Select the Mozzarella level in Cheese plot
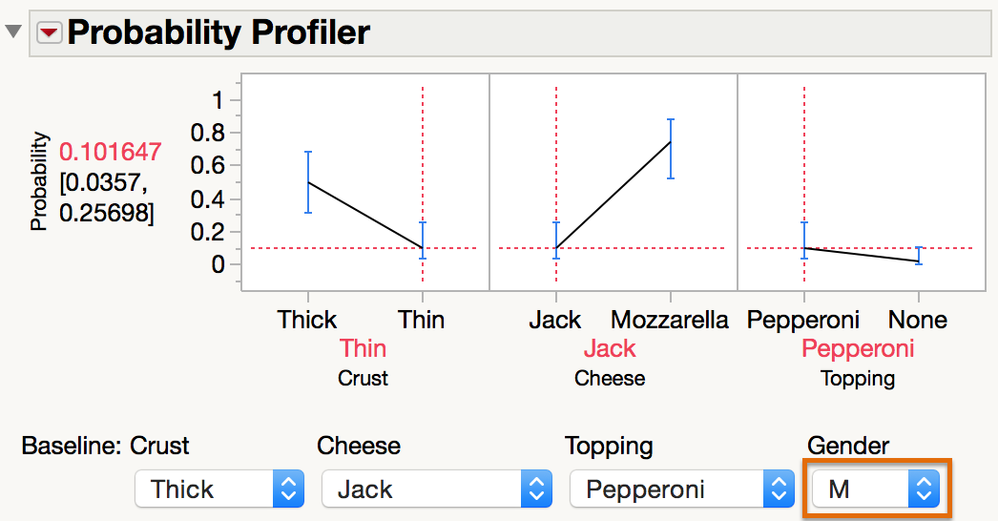The width and height of the screenshot is (998, 521). click(669, 319)
